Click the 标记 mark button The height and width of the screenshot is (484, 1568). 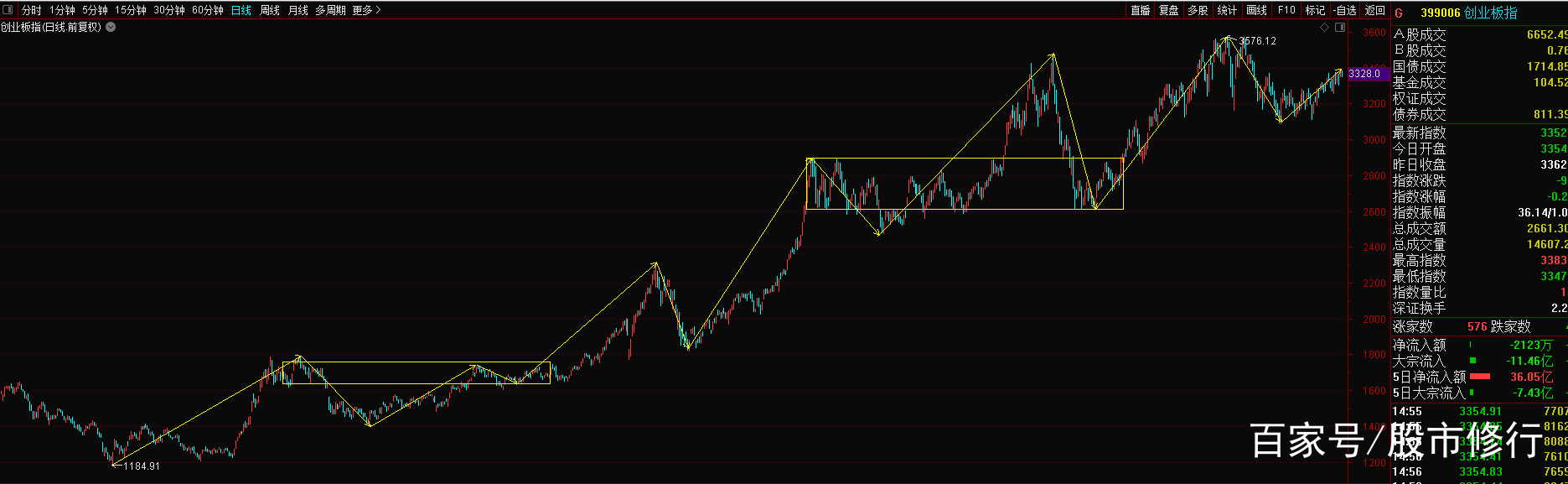[1316, 10]
